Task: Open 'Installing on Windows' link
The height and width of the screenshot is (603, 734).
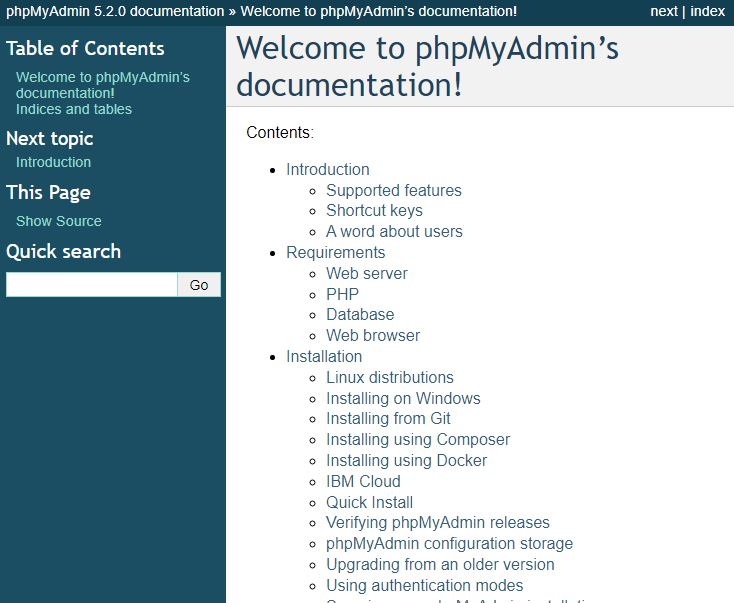Action: pos(403,398)
